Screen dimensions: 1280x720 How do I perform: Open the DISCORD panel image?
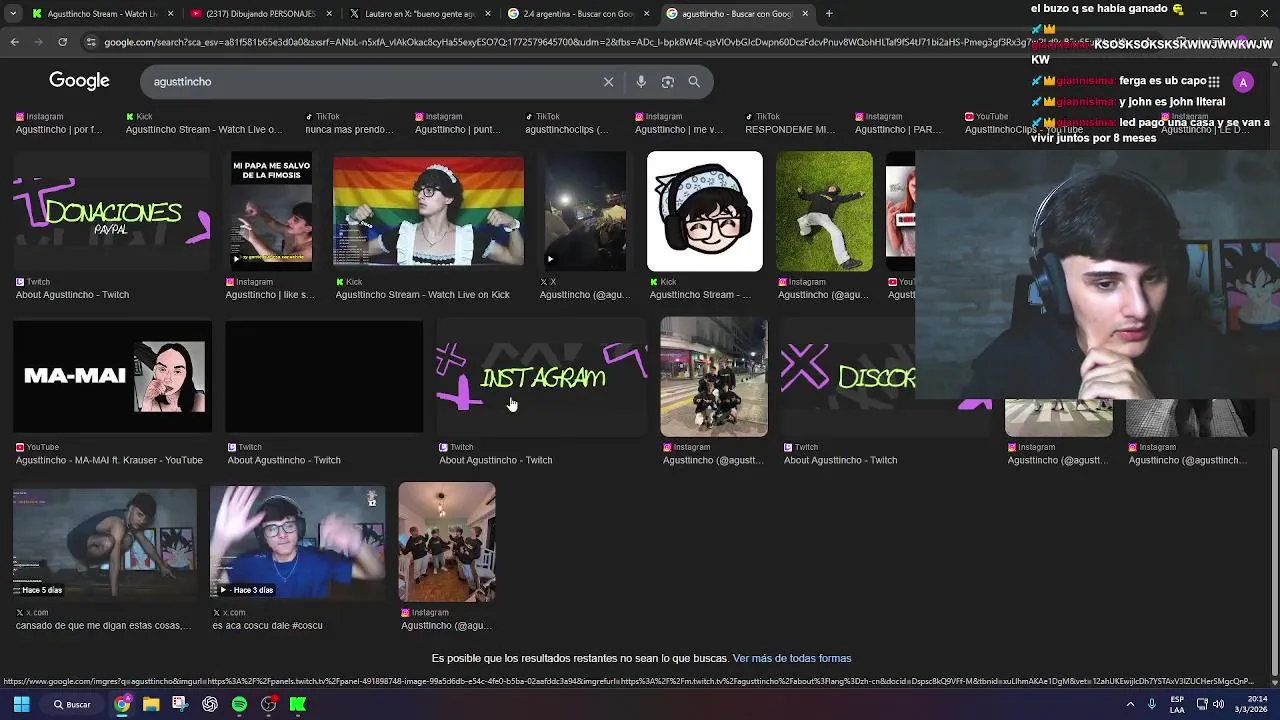[x=848, y=377]
